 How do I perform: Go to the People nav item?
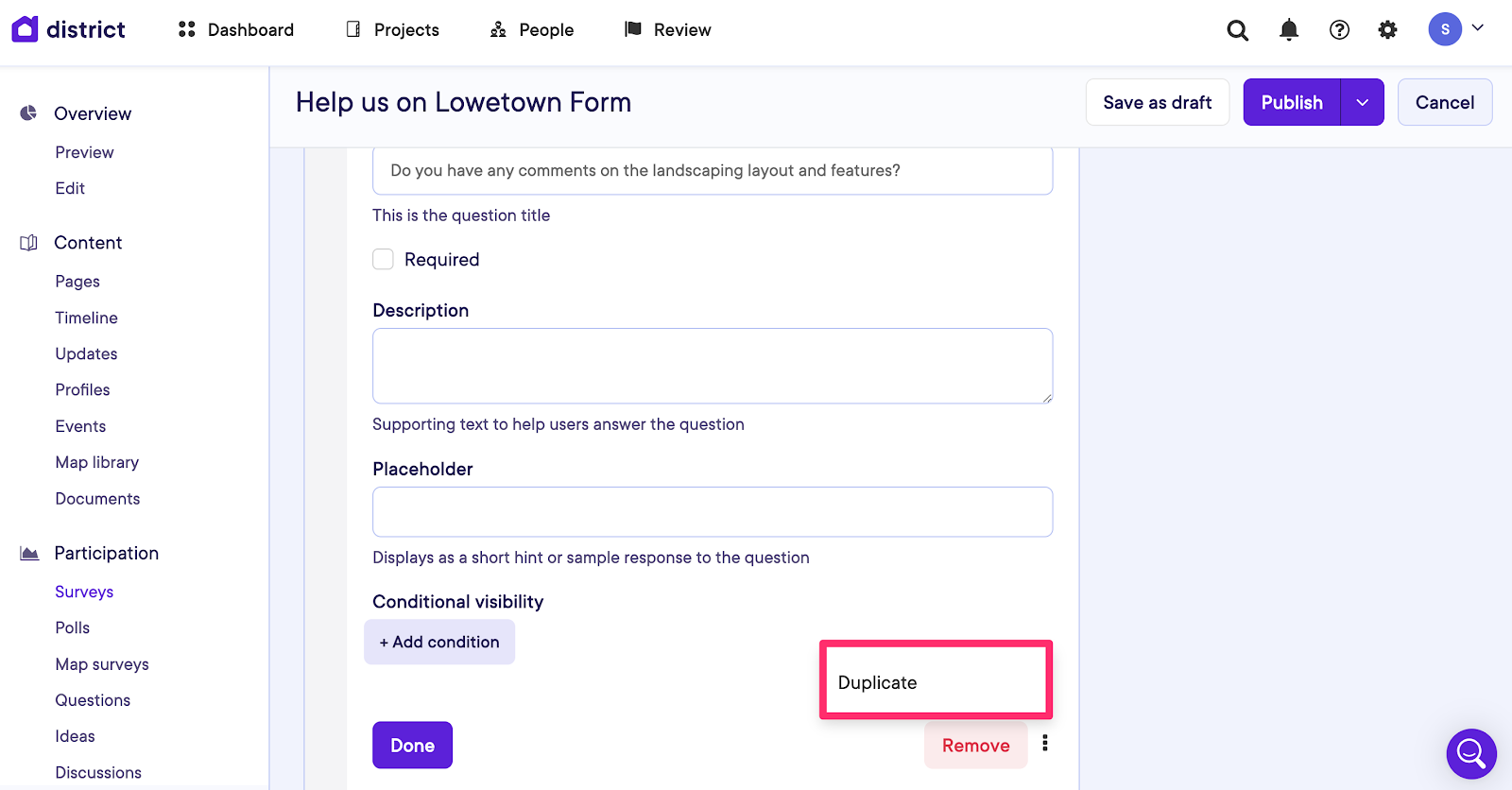coord(532,30)
